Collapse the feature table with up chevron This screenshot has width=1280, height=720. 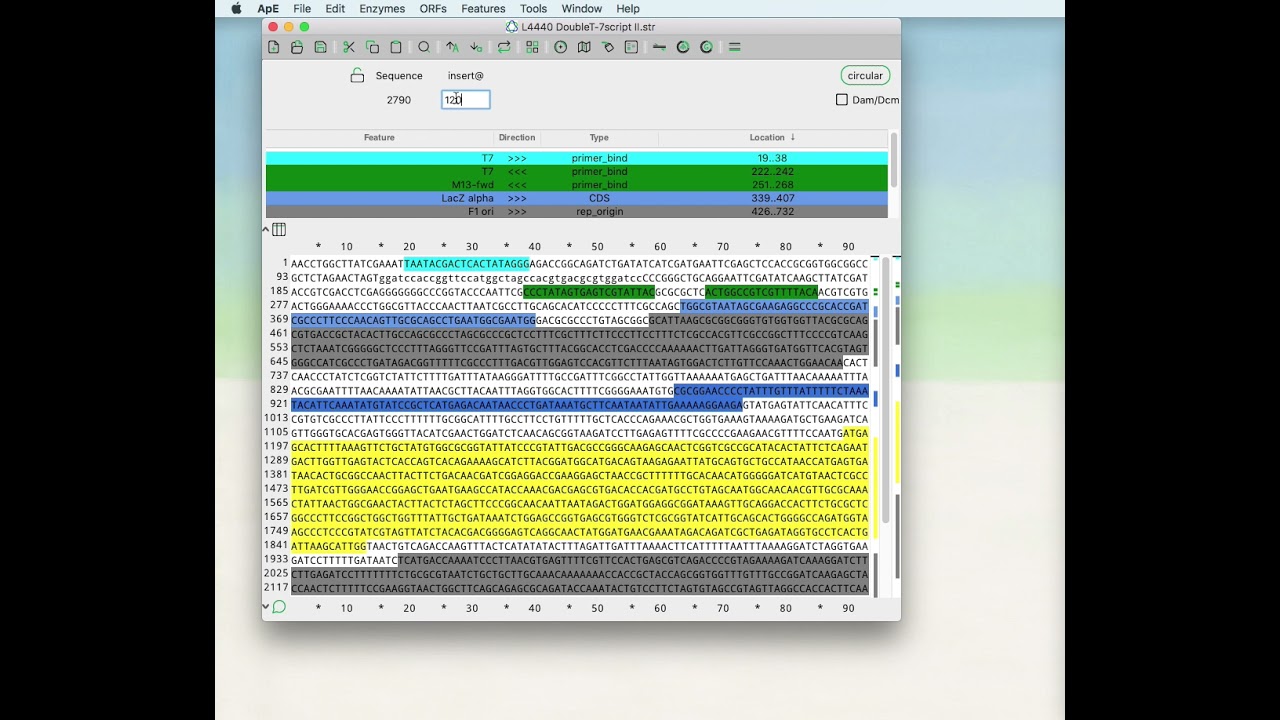266,229
